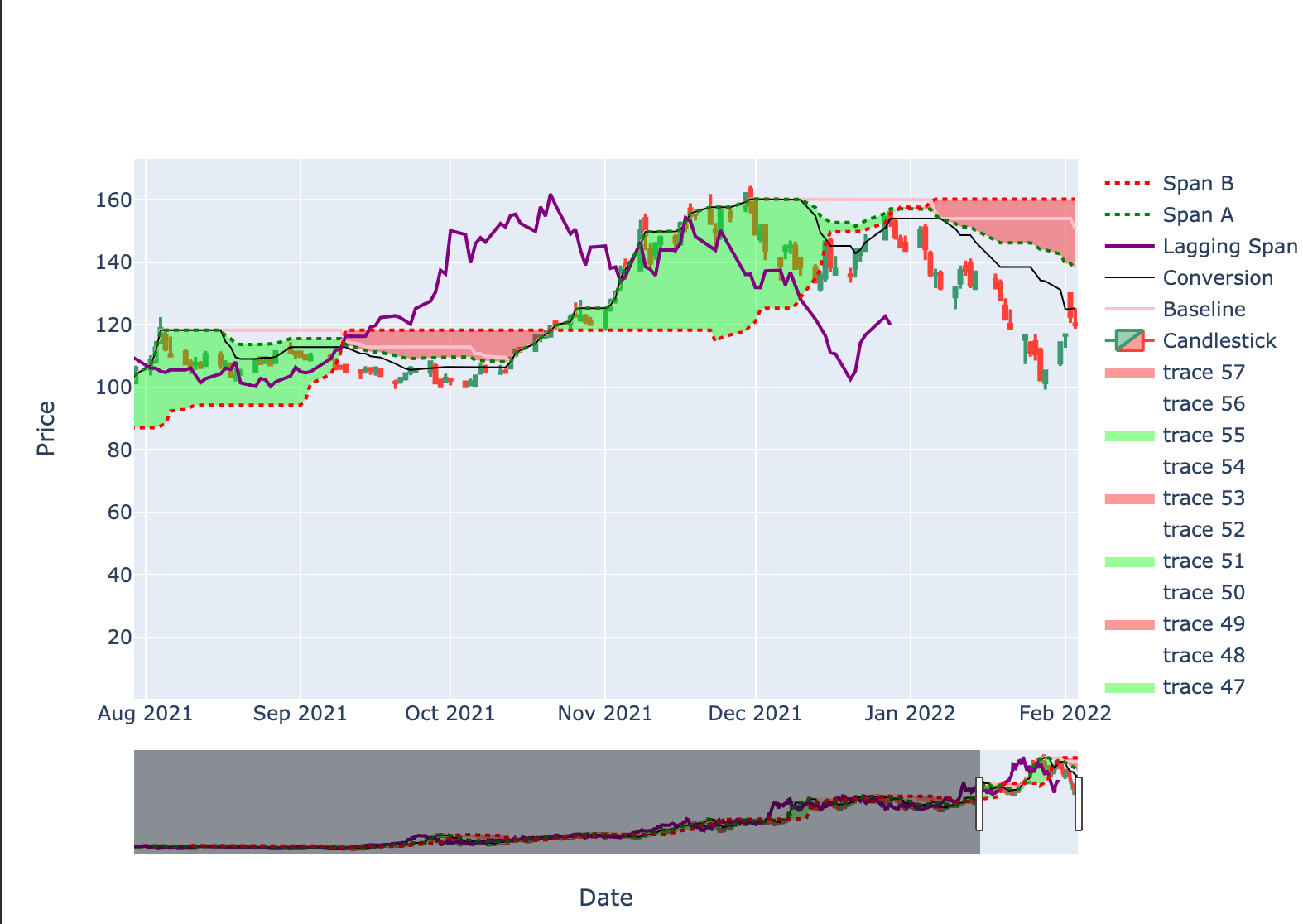Screen dimensions: 1303x924
Task: Hide the Span A trace in legend
Action: point(1197,215)
